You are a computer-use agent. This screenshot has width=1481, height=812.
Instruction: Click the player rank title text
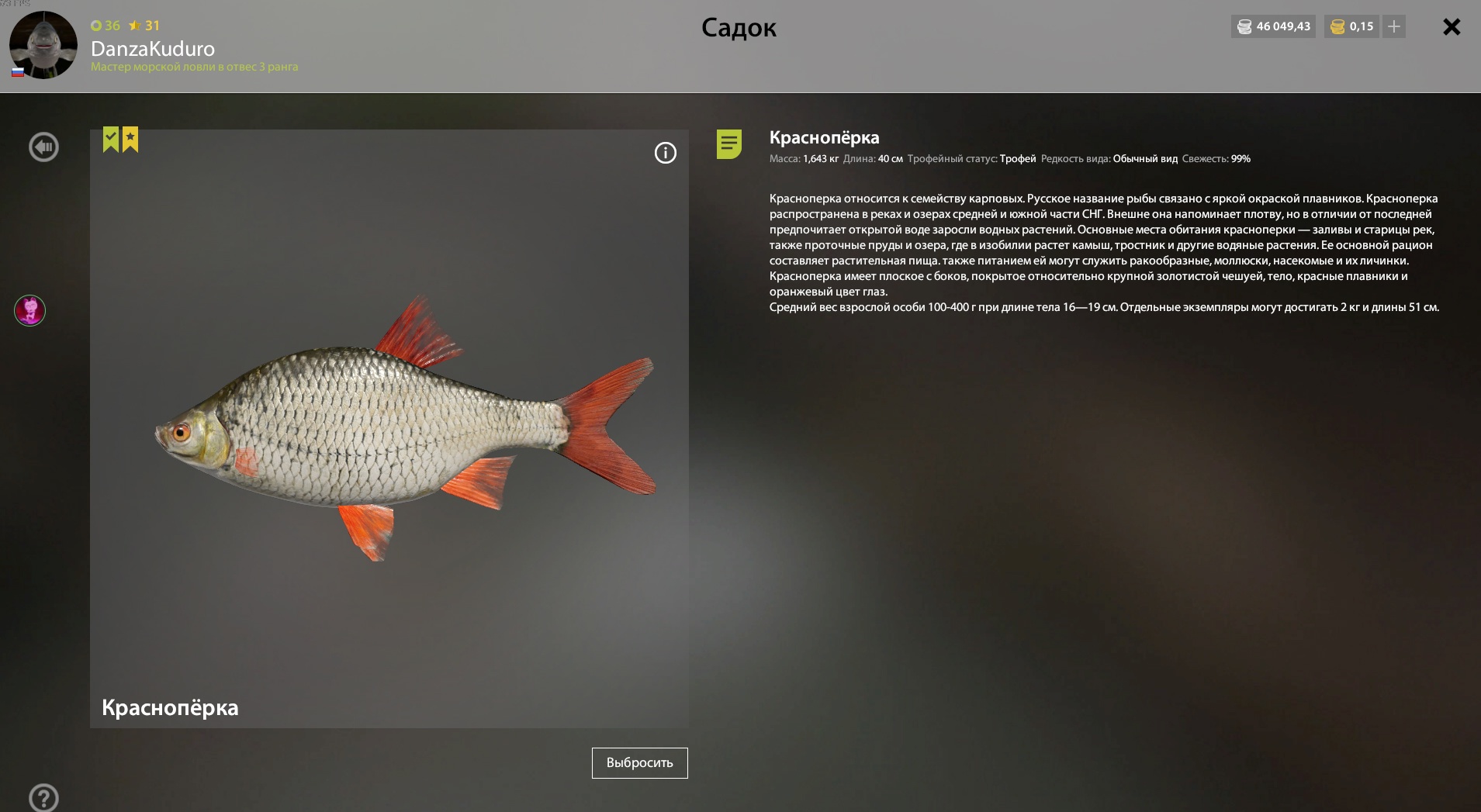(x=195, y=67)
